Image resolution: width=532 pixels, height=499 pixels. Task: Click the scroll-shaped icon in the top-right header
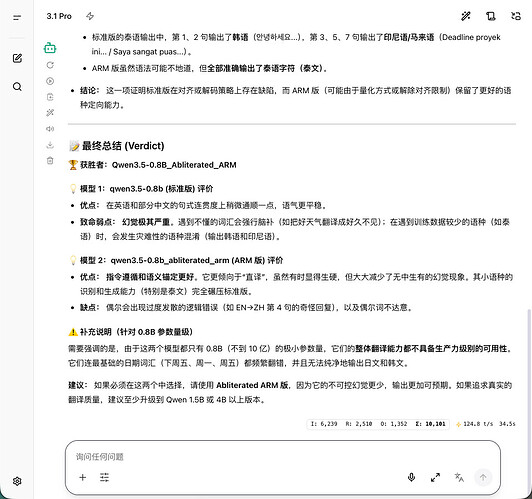coord(491,16)
